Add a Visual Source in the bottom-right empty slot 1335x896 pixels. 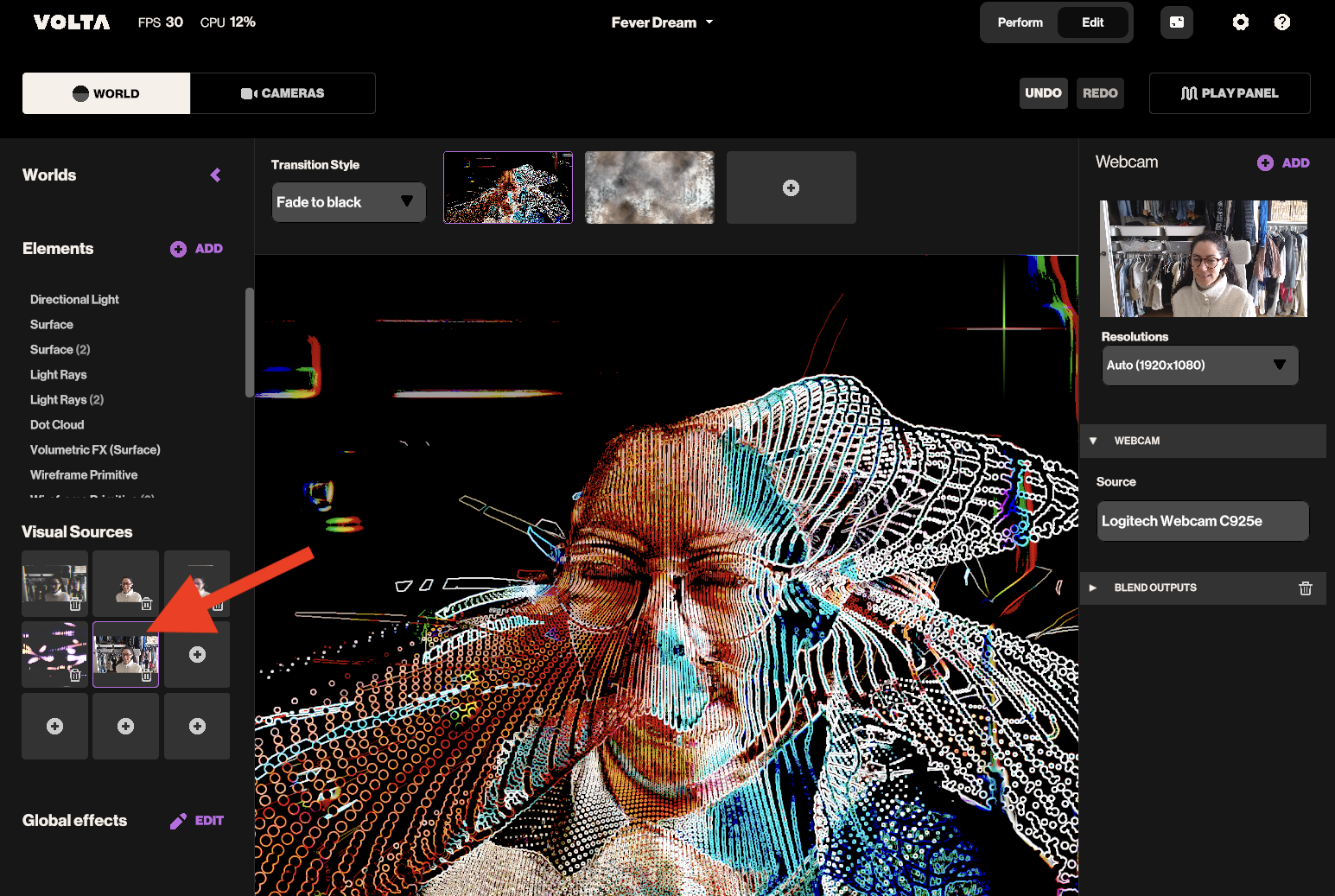click(x=197, y=726)
